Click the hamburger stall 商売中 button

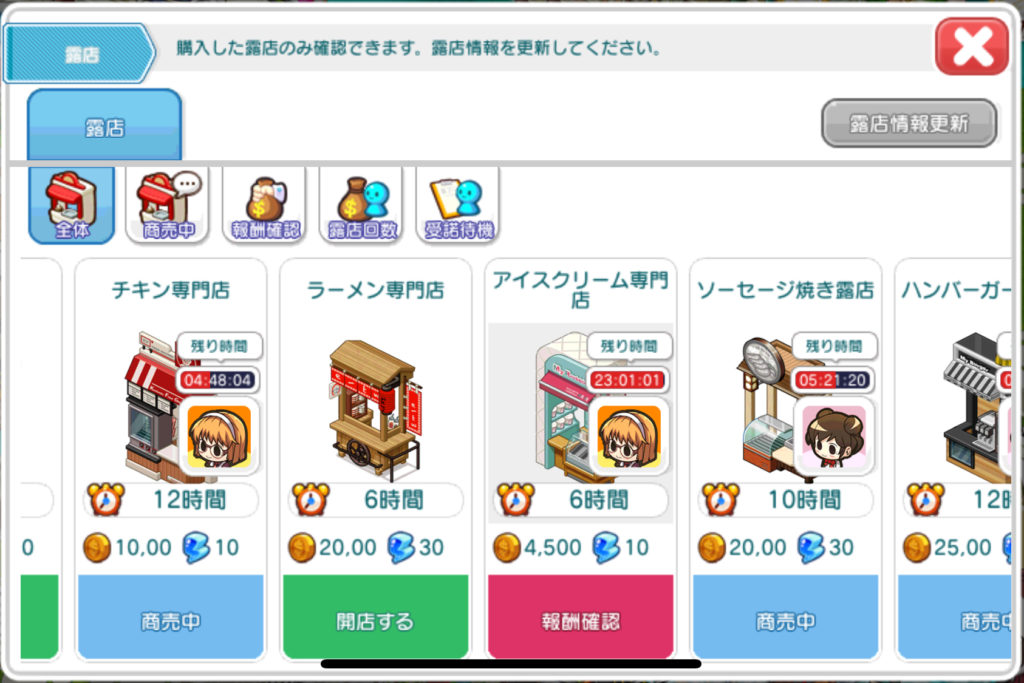(955, 617)
